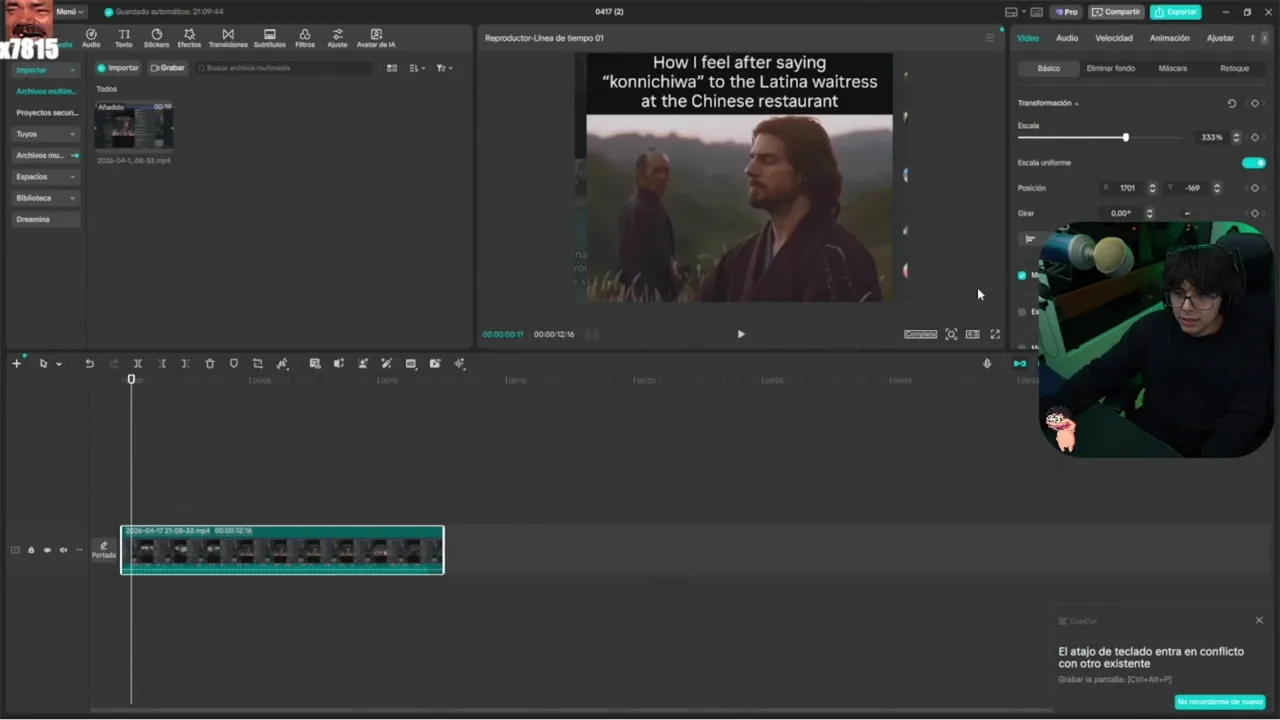Image resolution: width=1280 pixels, height=720 pixels.
Task: Play the preview video
Action: (741, 334)
